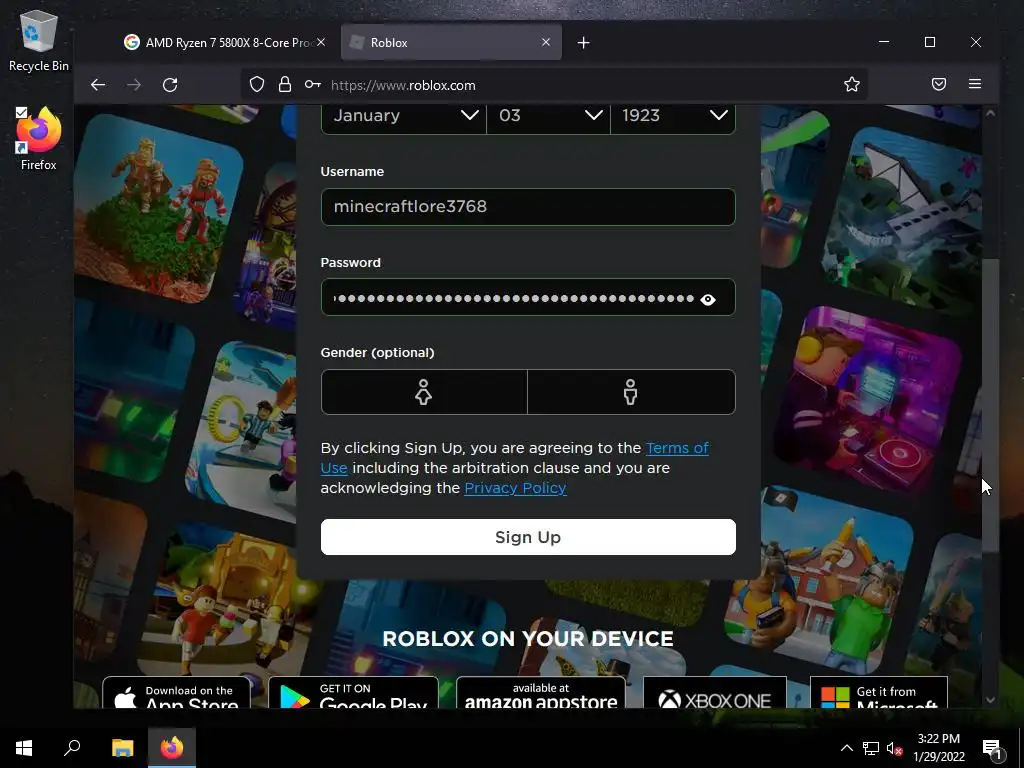Click the page vertical scrollbar thumb
Image resolution: width=1024 pixels, height=768 pixels.
click(x=990, y=405)
